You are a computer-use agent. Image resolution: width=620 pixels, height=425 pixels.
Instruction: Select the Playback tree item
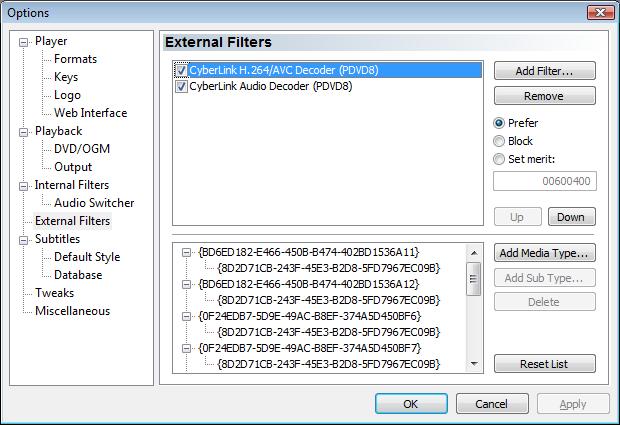point(59,131)
